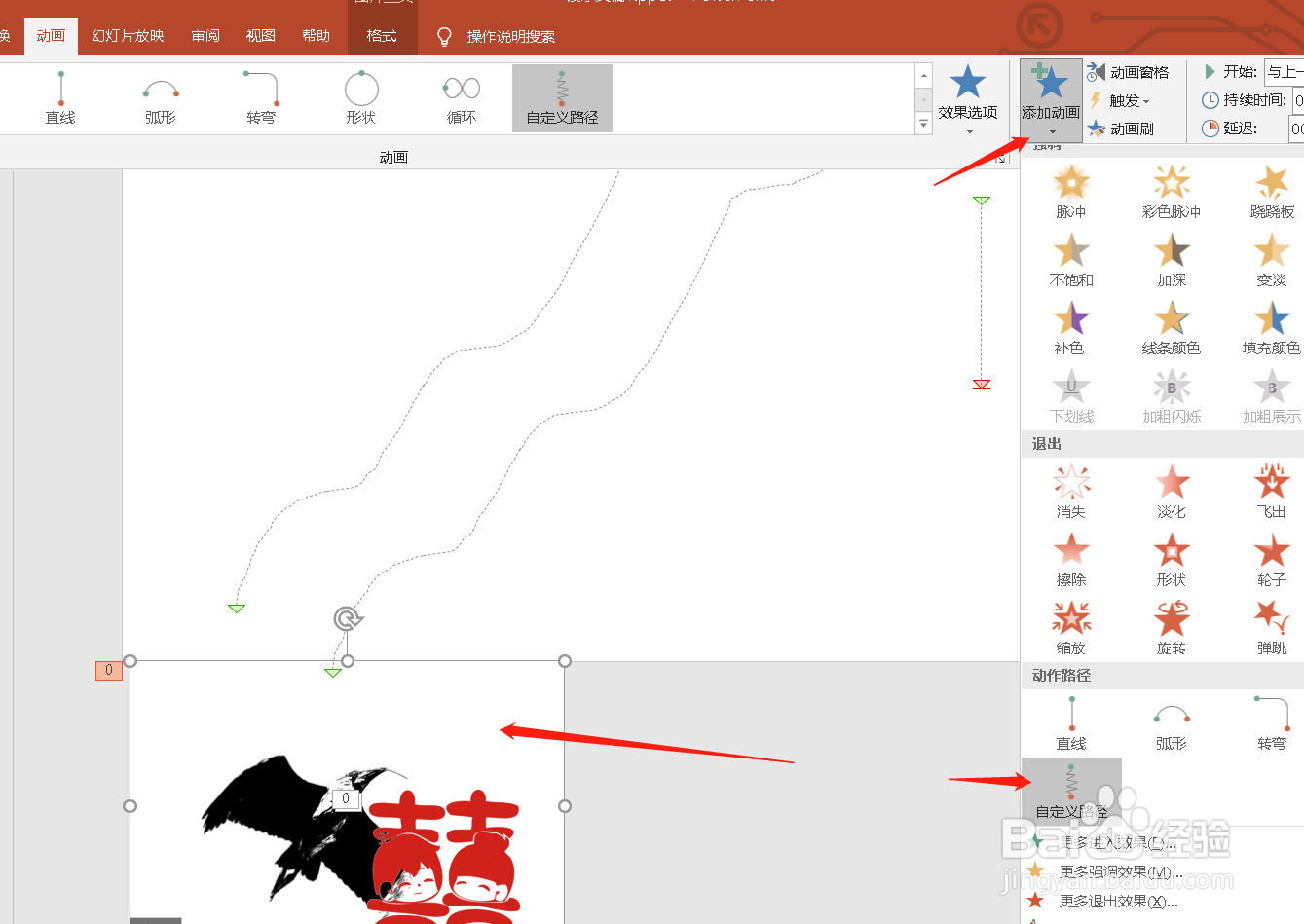Screen dimensions: 1304x924
Task: Open the 添加动画 dropdown
Action: point(1051,100)
